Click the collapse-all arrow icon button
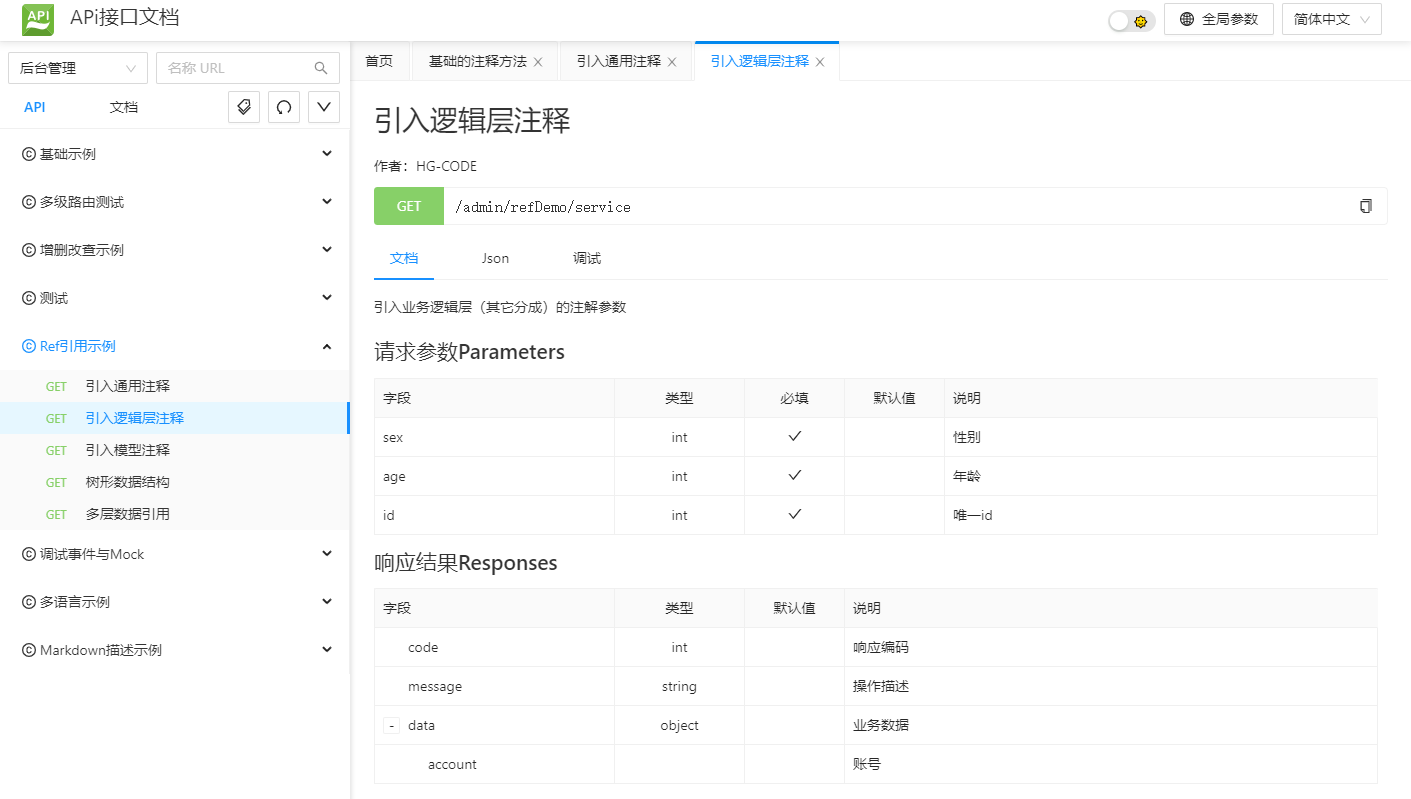1411x799 pixels. pyautogui.click(x=324, y=107)
